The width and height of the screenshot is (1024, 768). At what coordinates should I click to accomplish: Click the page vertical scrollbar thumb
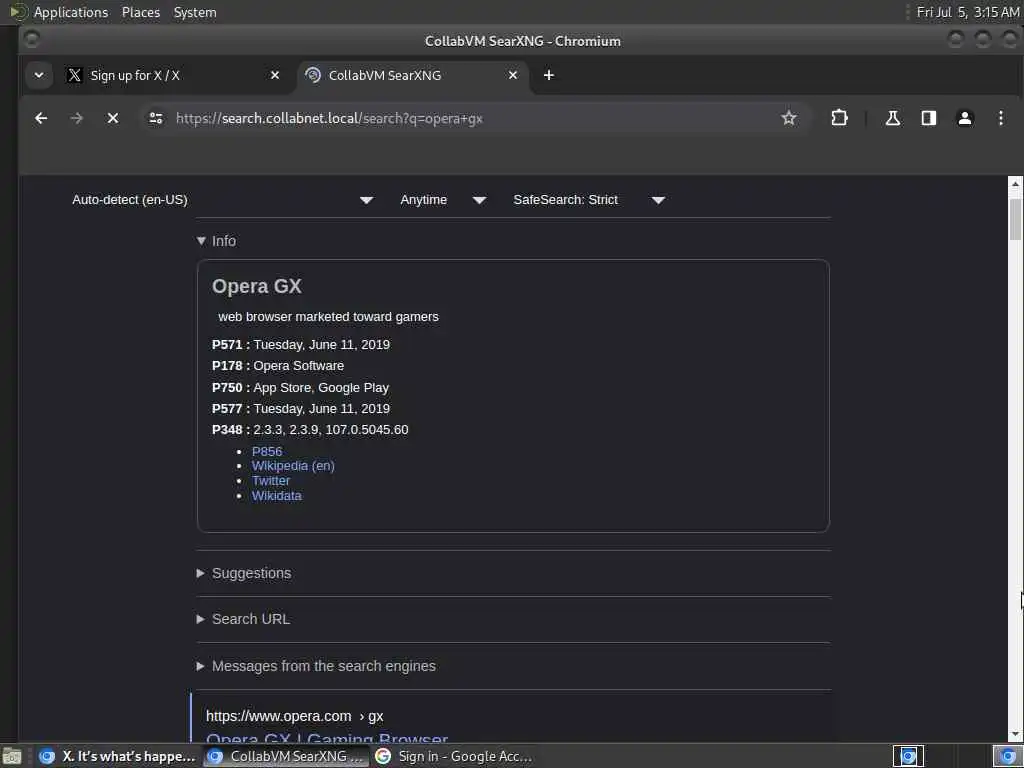pyautogui.click(x=1015, y=219)
